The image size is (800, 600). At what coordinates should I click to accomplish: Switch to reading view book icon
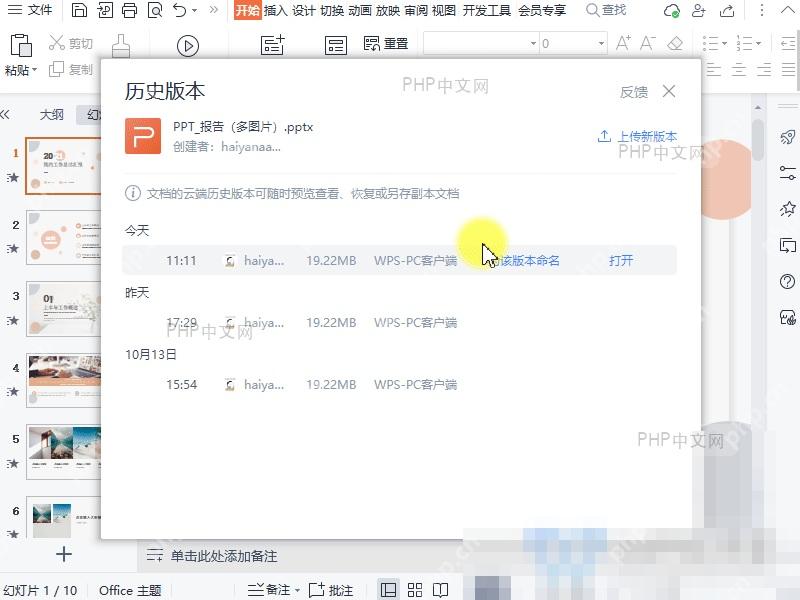(440, 590)
